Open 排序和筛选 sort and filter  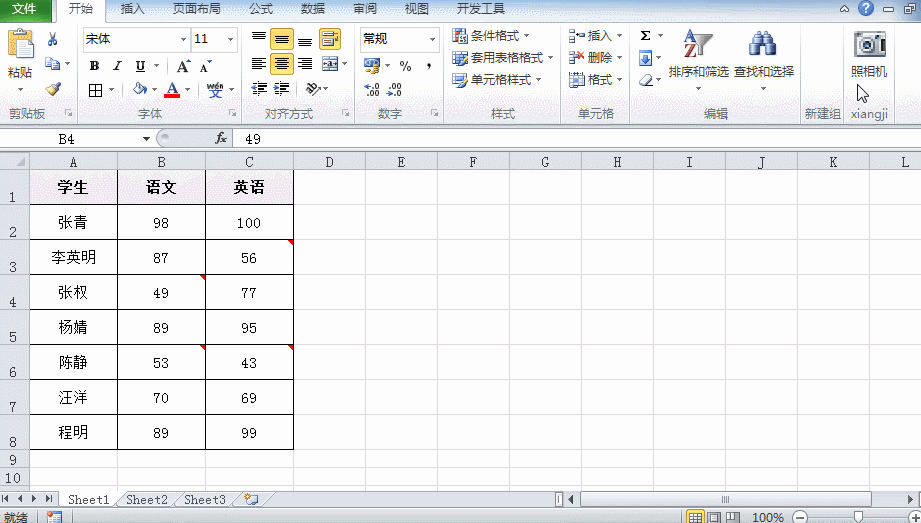pyautogui.click(x=698, y=59)
